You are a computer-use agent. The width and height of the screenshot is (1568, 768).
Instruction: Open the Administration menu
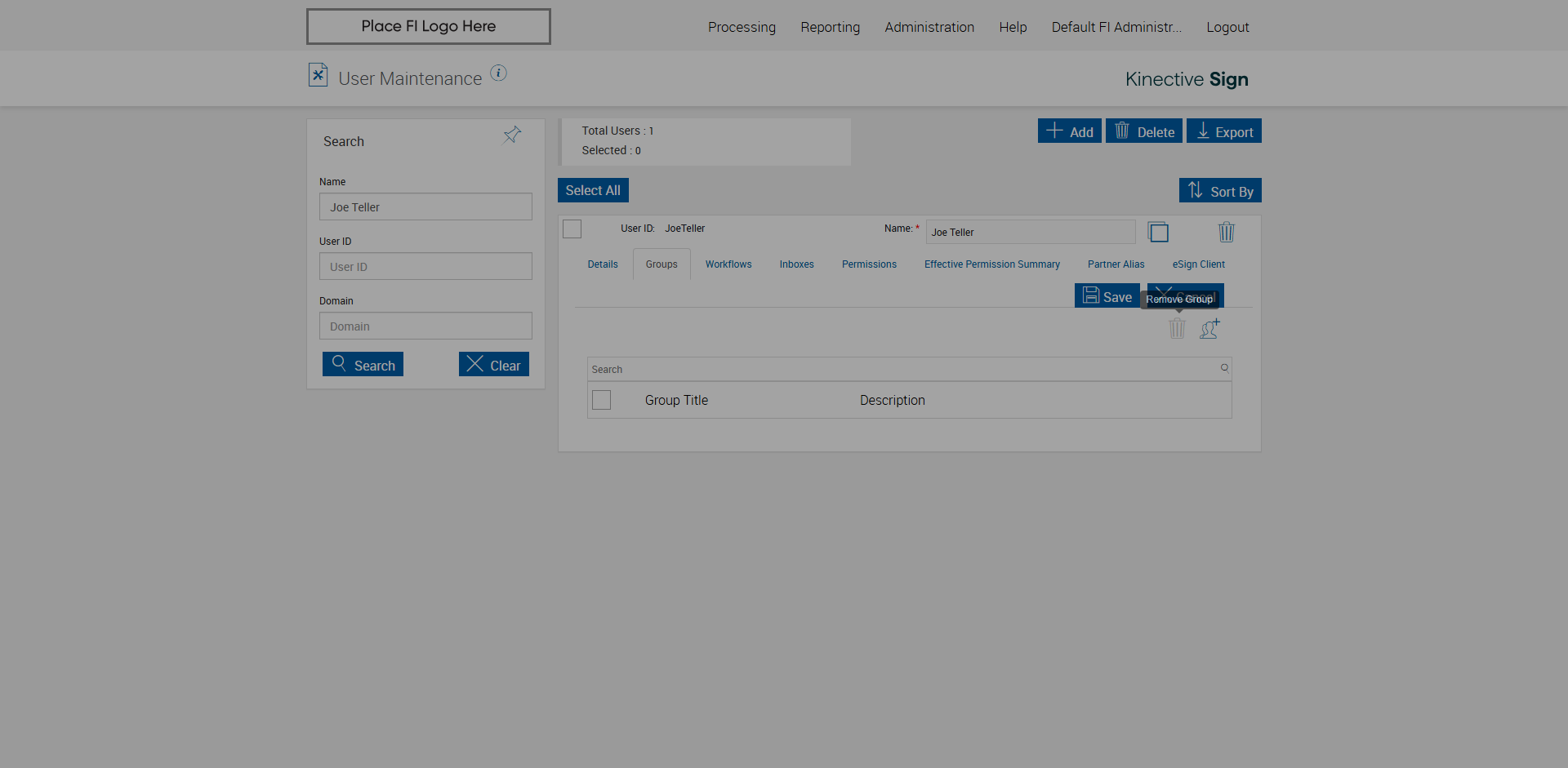pyautogui.click(x=929, y=27)
